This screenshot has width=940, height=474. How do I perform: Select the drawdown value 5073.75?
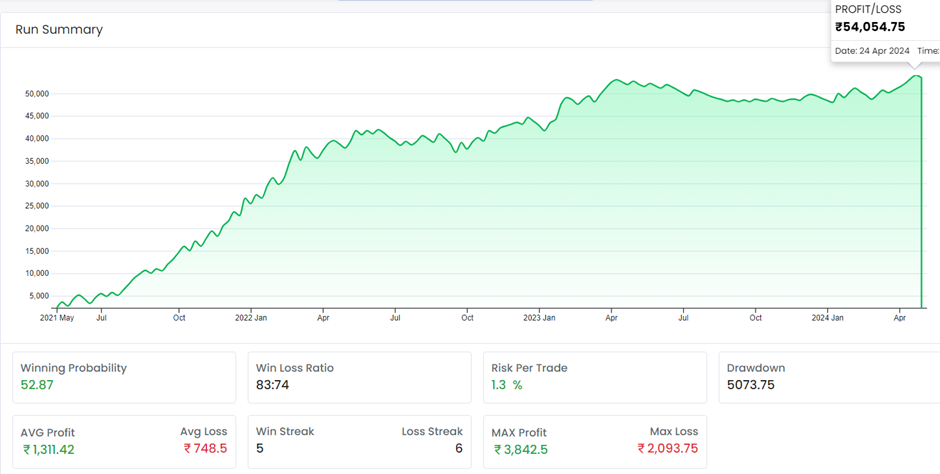pos(751,385)
